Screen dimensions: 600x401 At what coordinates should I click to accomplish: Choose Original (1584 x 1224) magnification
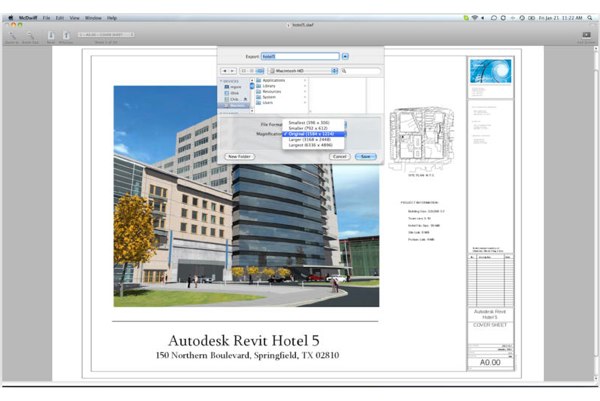(313, 134)
